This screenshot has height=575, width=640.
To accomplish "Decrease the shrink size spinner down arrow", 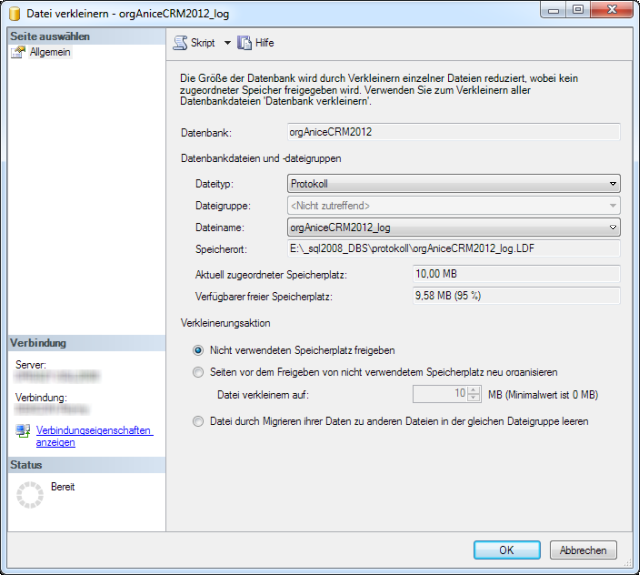I will click(473, 398).
